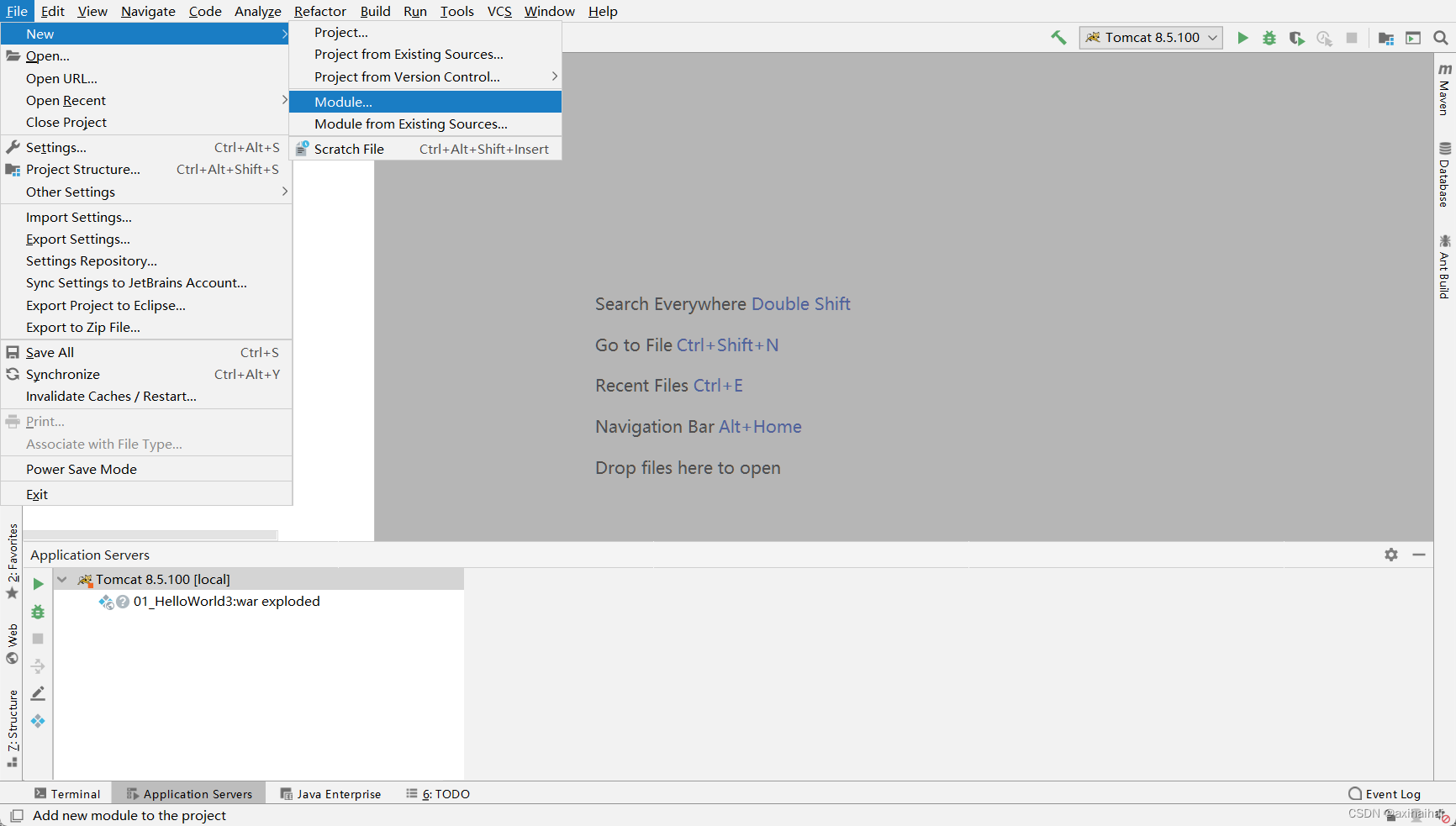Select the 01_HelloWorld3:war exploded artifact
The image size is (1456, 826).
click(x=226, y=601)
